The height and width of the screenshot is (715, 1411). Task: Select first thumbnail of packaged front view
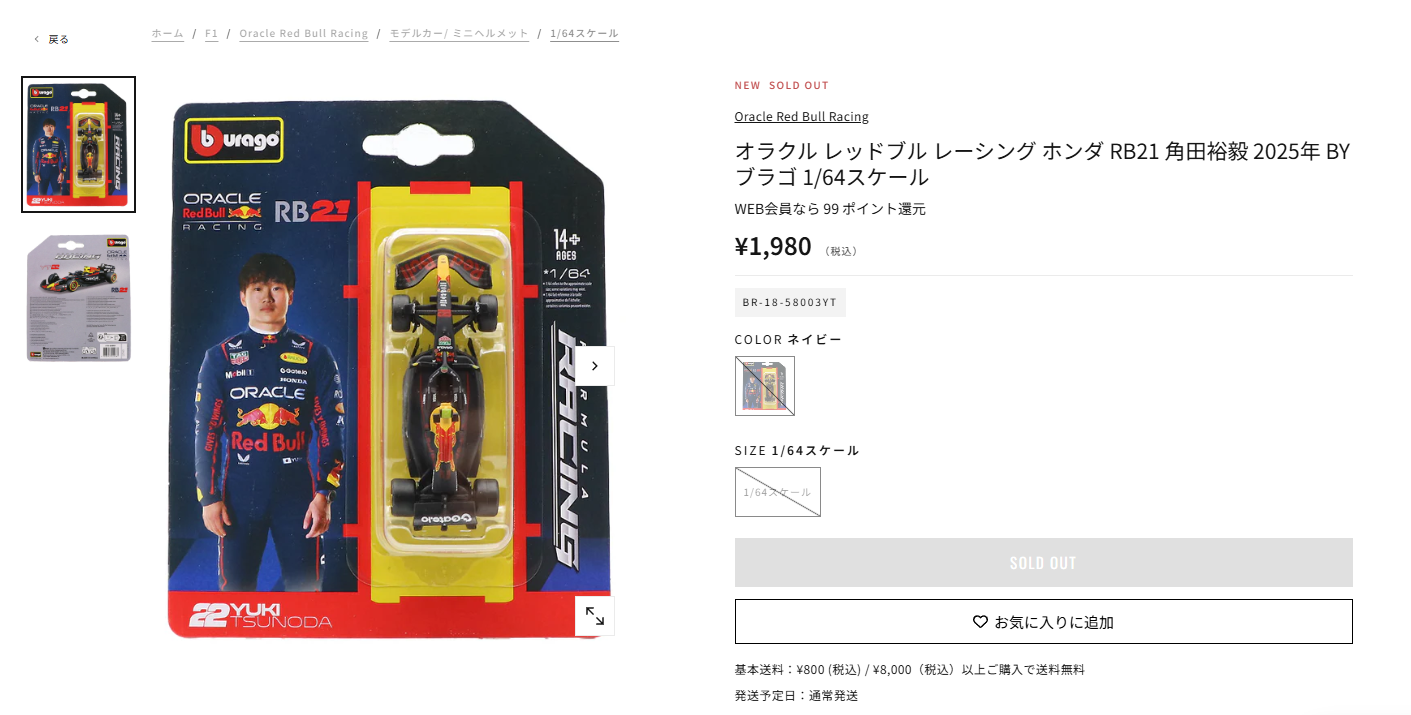(x=79, y=145)
